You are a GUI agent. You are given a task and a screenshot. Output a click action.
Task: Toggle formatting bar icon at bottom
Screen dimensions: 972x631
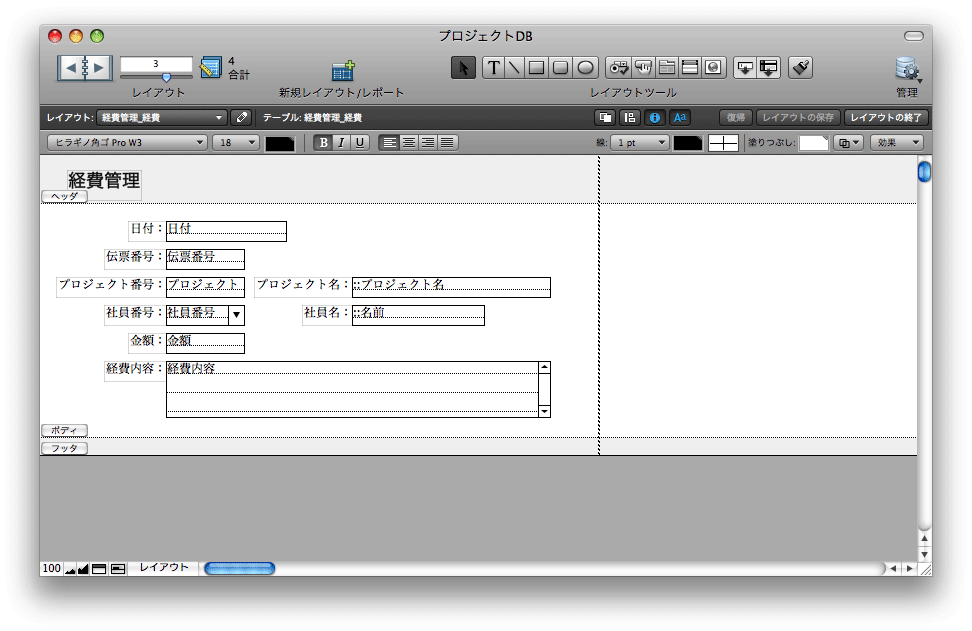[x=118, y=569]
